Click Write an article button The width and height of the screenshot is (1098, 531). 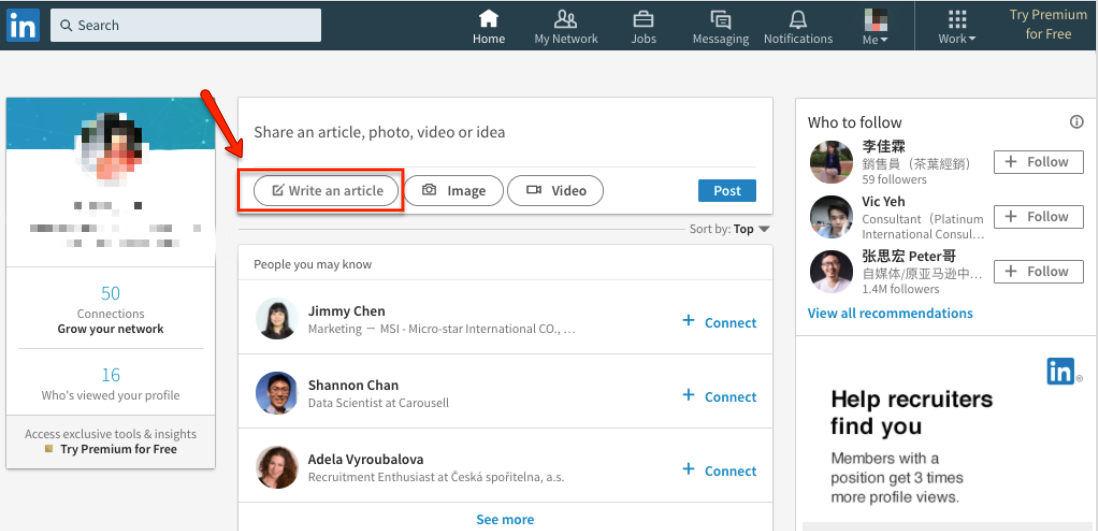[x=327, y=190]
